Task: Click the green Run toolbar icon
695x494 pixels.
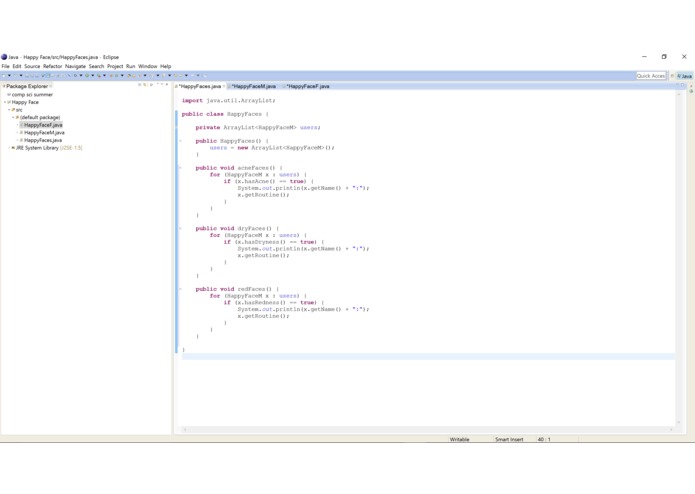Action: coord(87,76)
